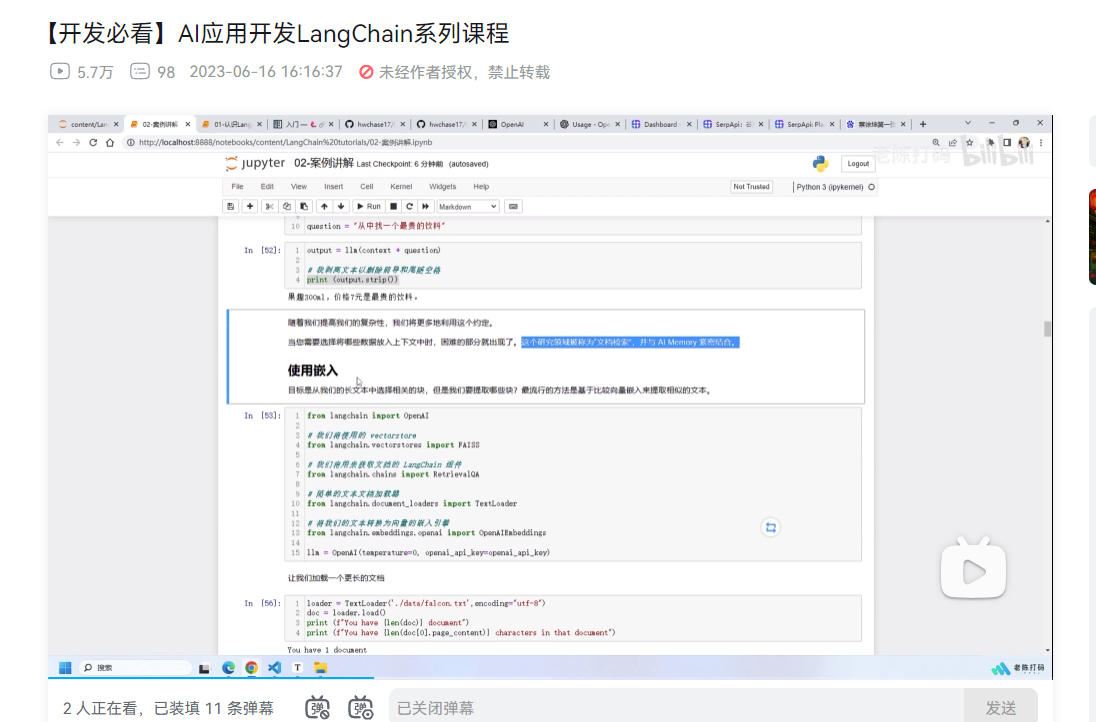The width and height of the screenshot is (1096, 722).
Task: Move selected cell down arrow icon
Action: tap(341, 207)
